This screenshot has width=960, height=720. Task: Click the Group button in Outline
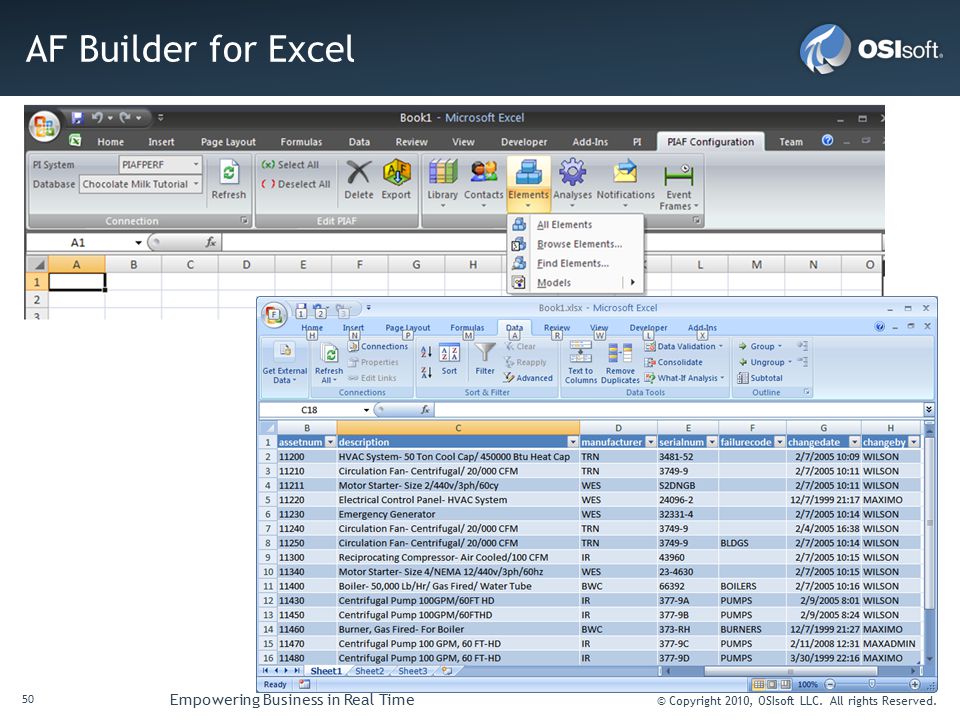(760, 346)
